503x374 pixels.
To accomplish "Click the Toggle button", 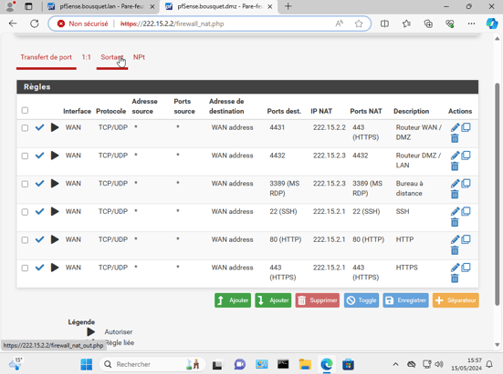I will pyautogui.click(x=361, y=300).
